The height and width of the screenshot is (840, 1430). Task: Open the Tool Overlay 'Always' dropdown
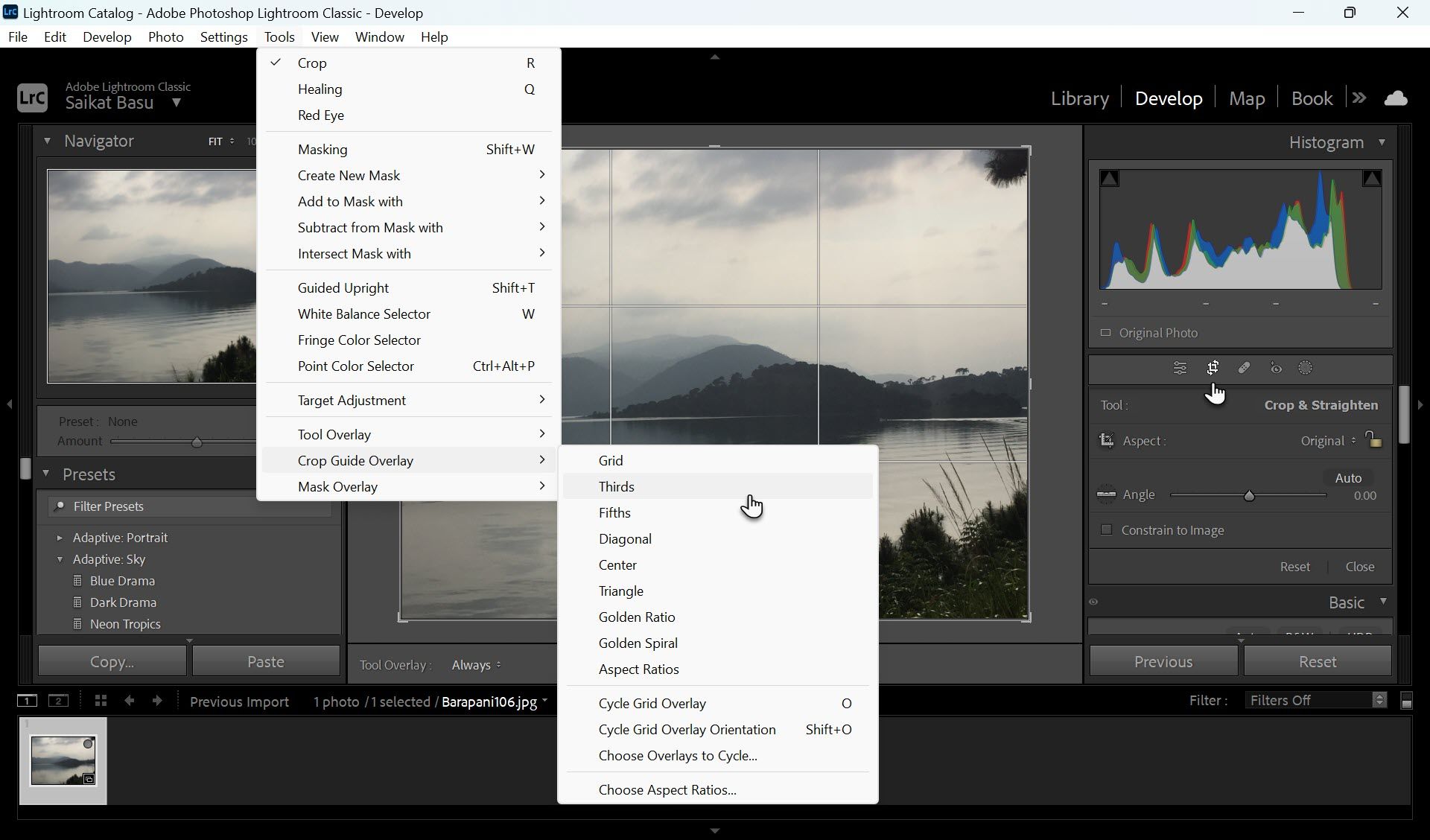coord(474,664)
